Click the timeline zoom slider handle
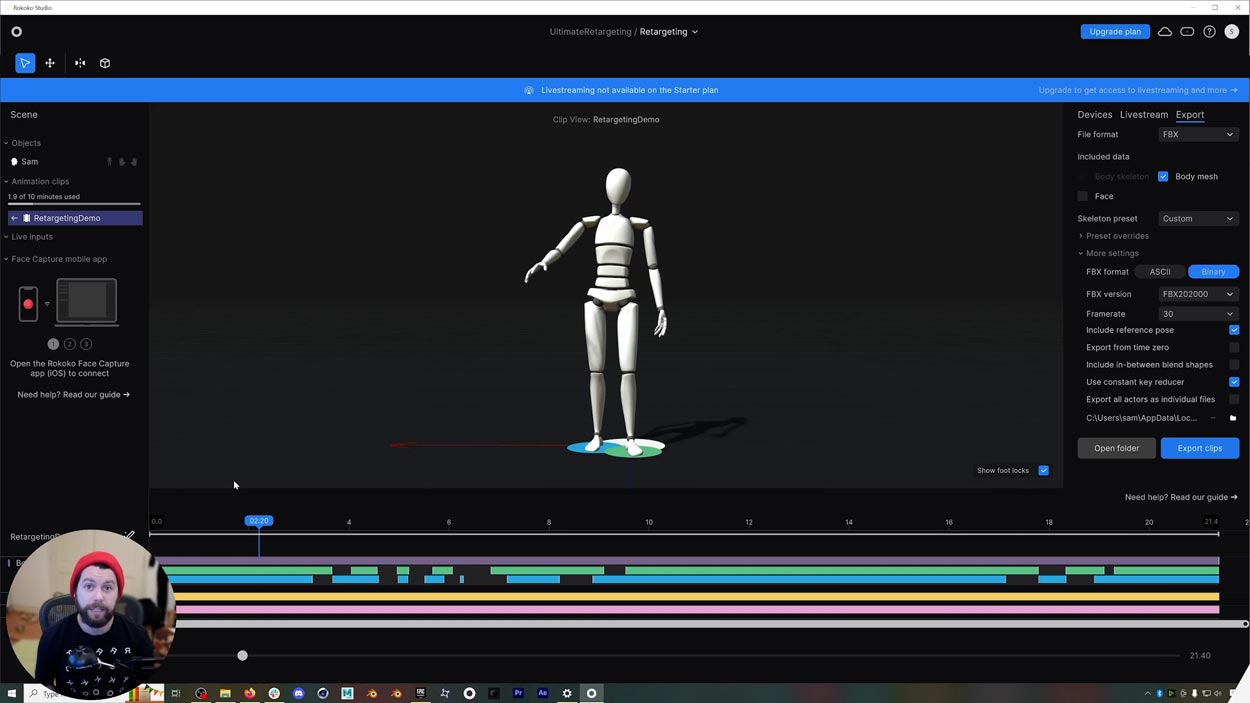 [242, 656]
